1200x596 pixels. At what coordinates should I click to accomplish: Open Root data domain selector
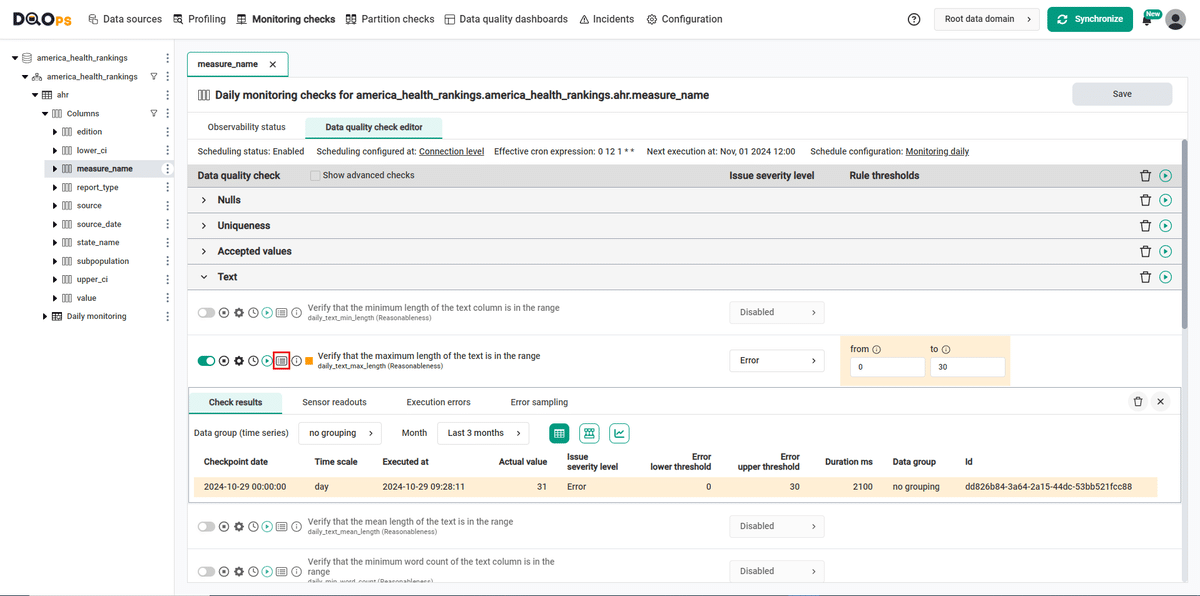(986, 19)
